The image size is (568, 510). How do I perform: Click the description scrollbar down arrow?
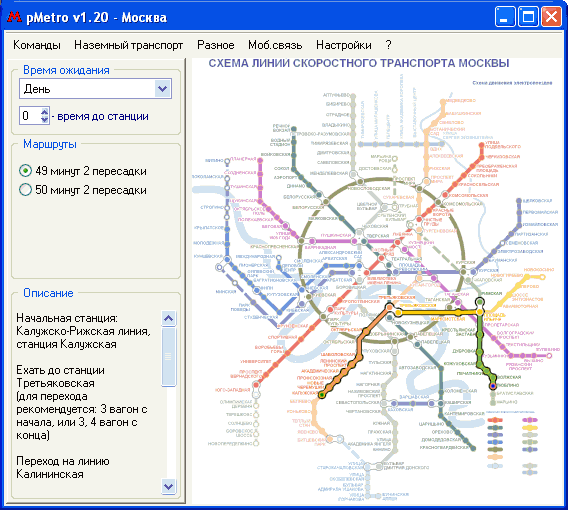point(168,486)
